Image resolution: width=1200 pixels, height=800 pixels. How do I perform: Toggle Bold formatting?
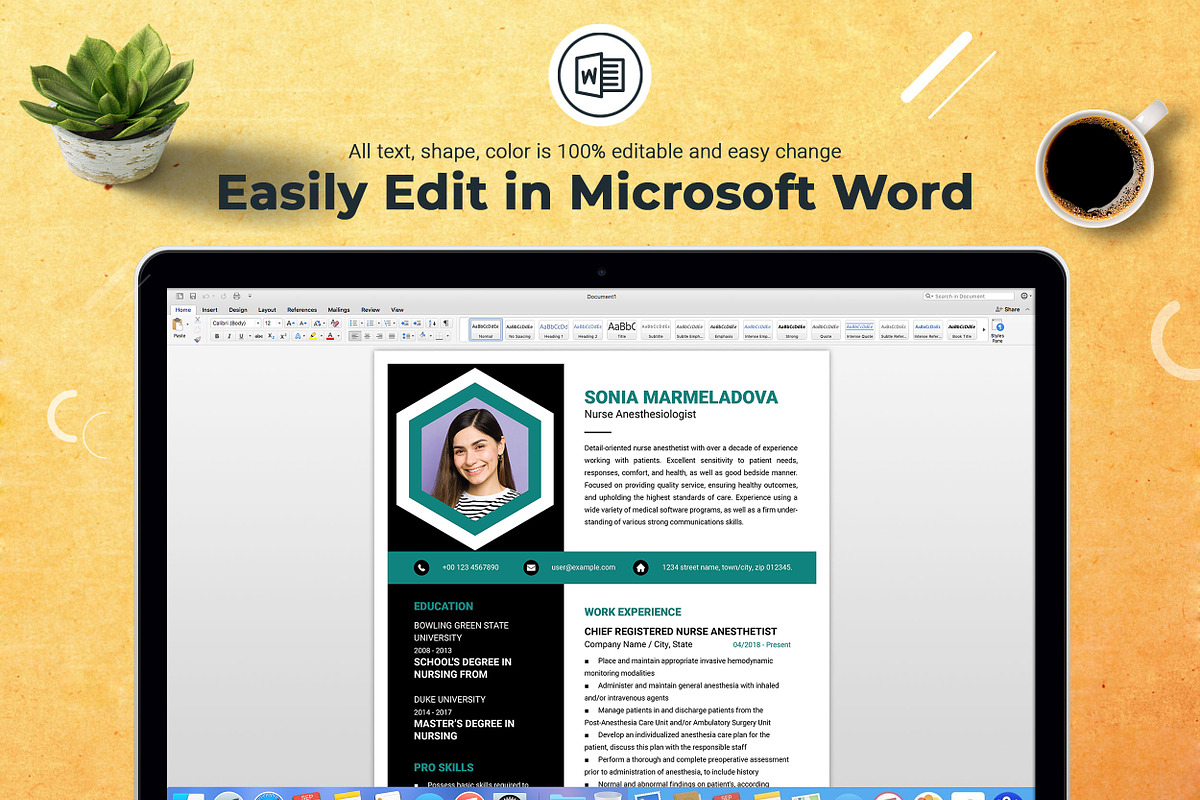(217, 336)
